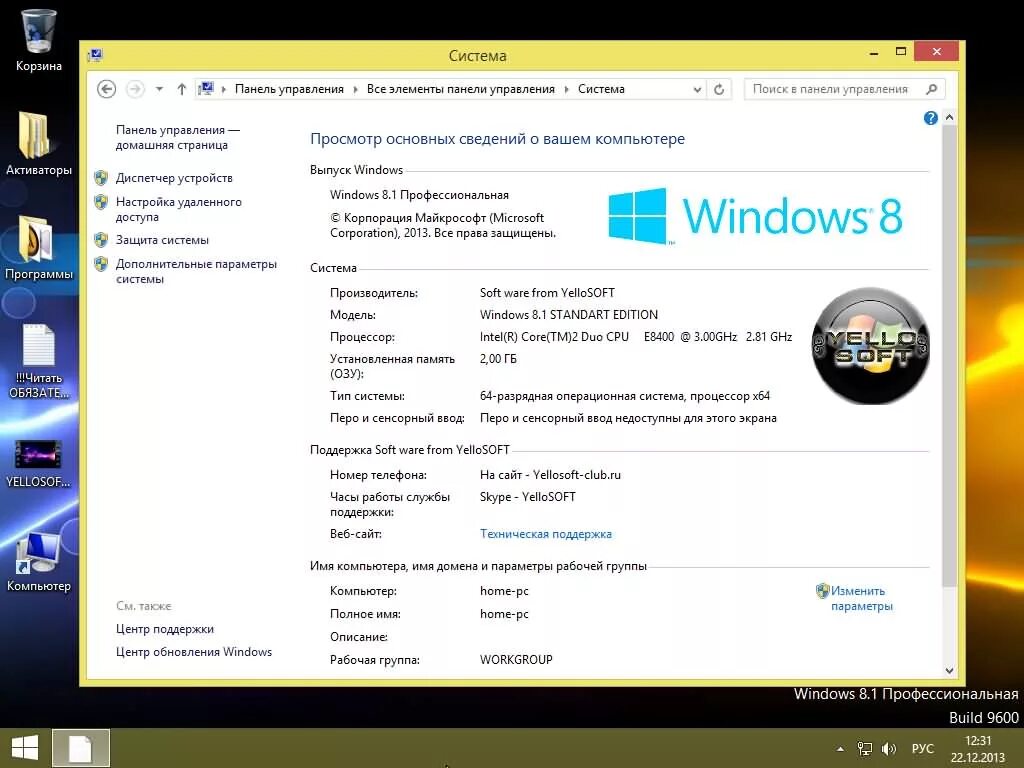Open Центр обновления Windows link
Viewport: 1024px width, 768px height.
coord(193,652)
